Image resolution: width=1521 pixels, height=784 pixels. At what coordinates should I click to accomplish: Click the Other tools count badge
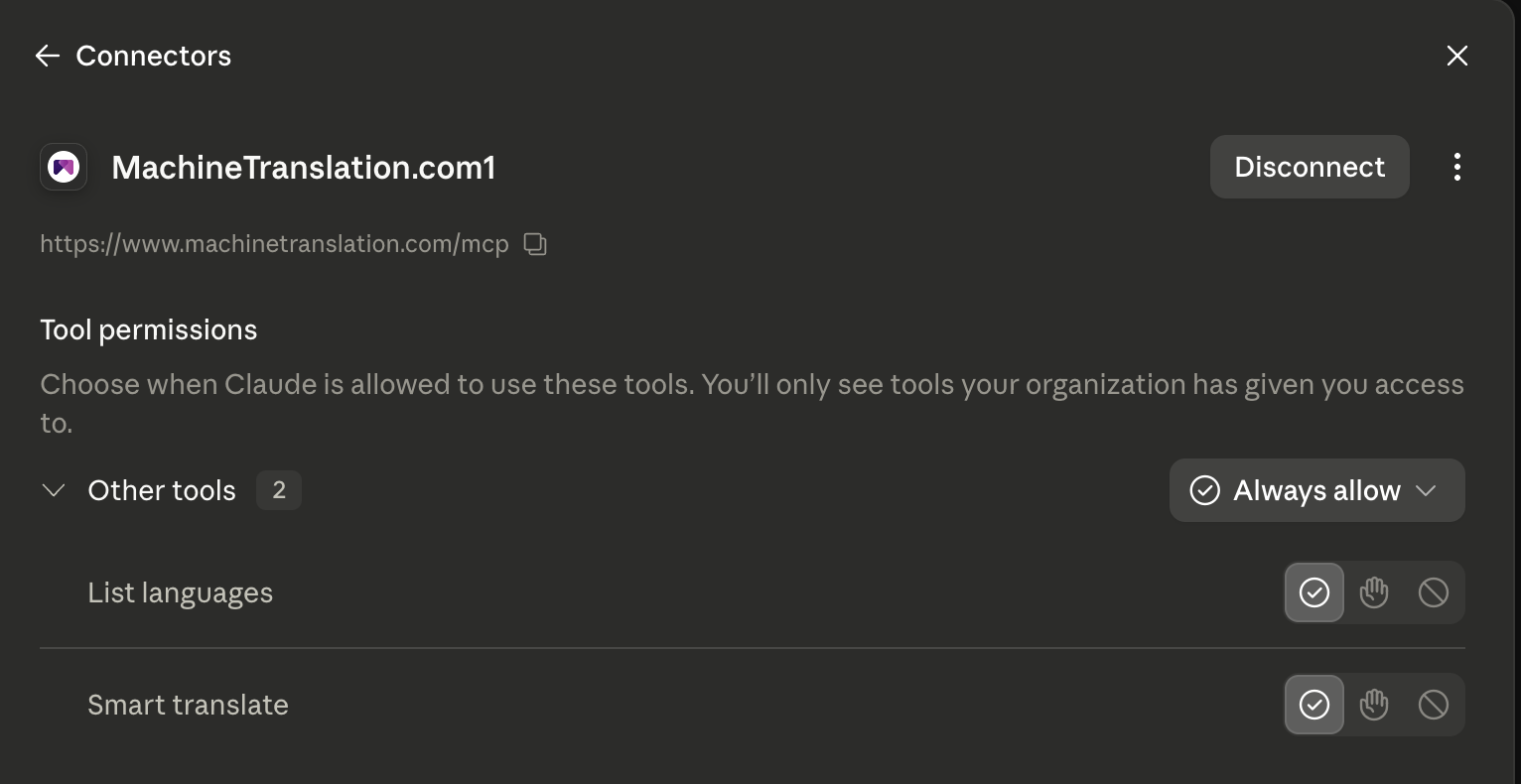(279, 490)
